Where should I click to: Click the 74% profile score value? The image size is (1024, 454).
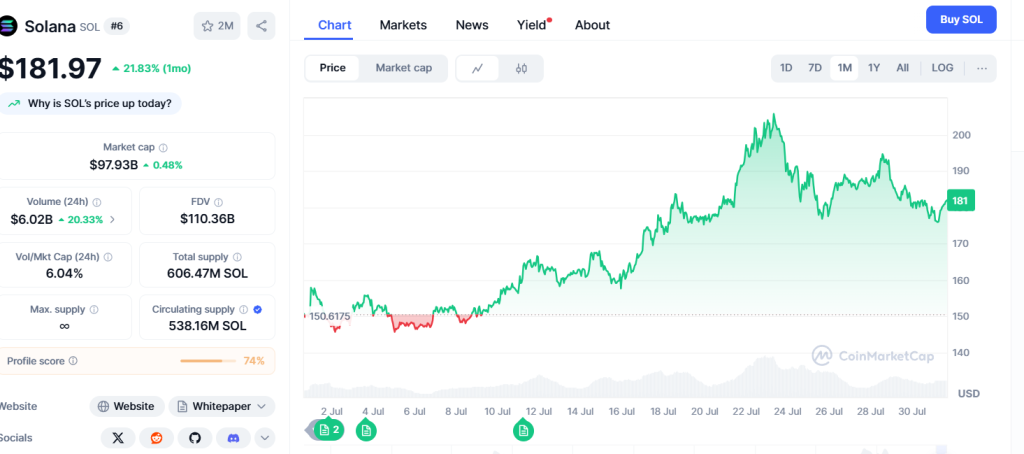click(x=254, y=361)
